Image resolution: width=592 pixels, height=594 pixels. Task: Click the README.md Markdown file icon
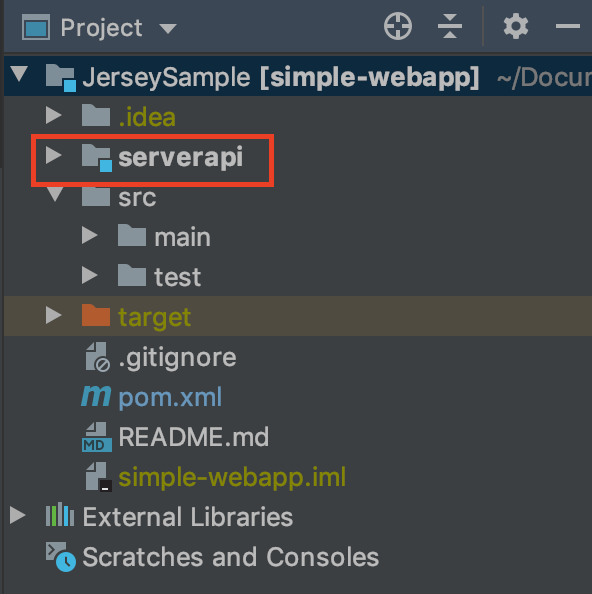97,437
